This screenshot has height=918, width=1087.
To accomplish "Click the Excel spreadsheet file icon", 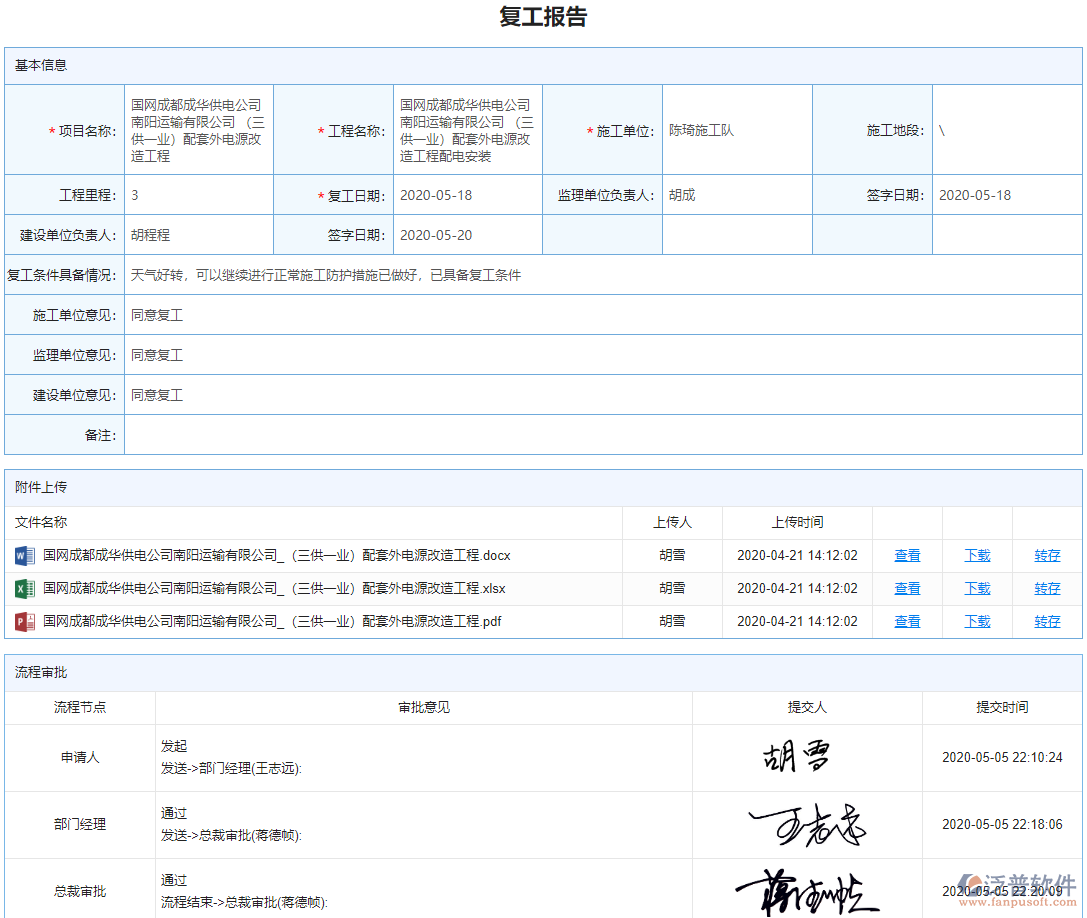I will point(24,588).
